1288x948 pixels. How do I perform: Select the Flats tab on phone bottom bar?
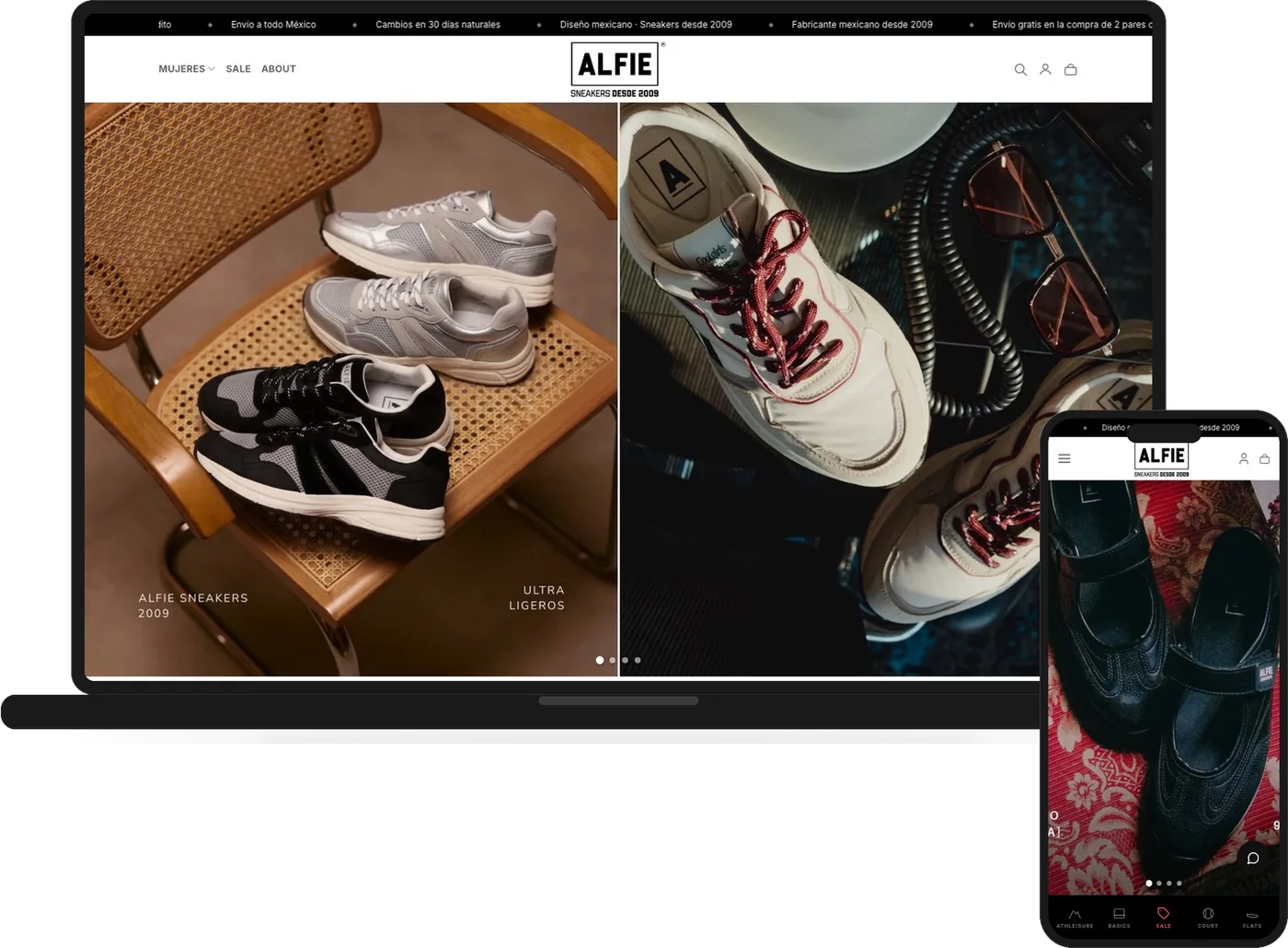(1252, 918)
